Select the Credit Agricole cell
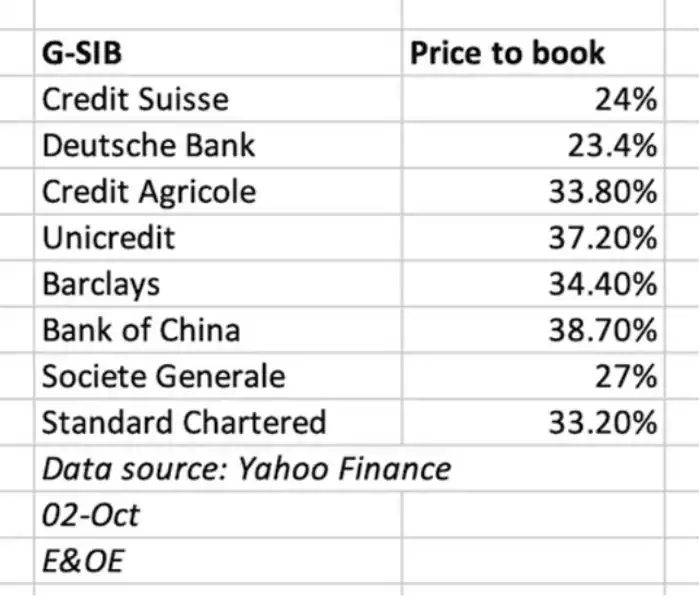 click(x=218, y=192)
